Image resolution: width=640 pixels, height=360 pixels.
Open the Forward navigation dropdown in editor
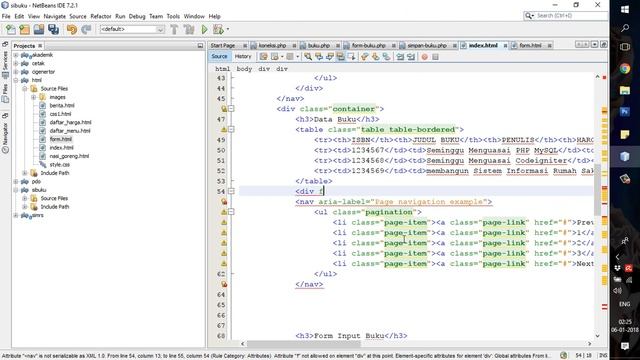pyautogui.click(x=298, y=57)
